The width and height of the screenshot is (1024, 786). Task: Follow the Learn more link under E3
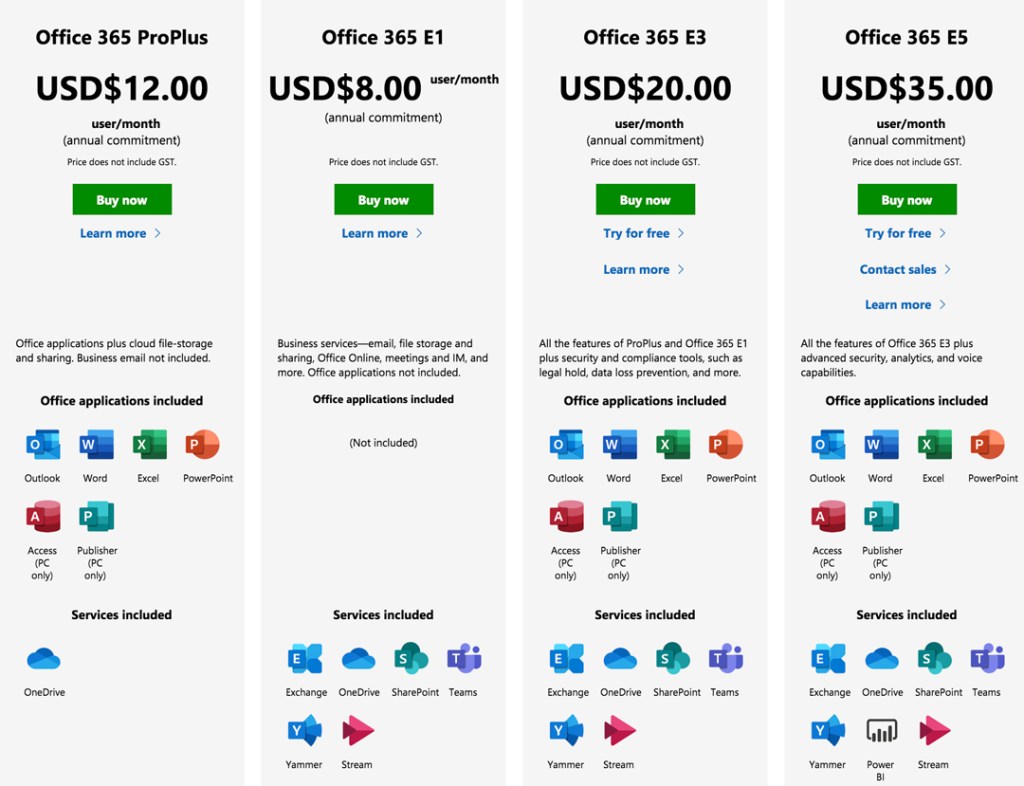(x=637, y=269)
